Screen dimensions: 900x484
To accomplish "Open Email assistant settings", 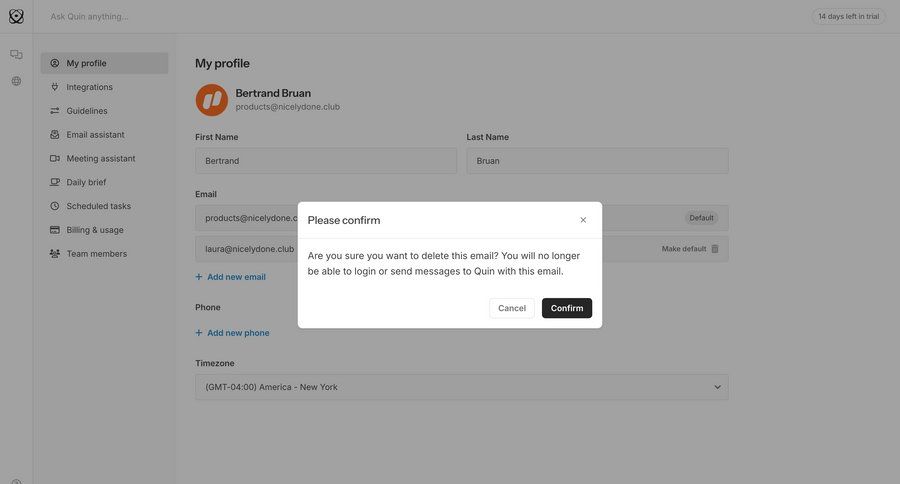I will tap(95, 135).
